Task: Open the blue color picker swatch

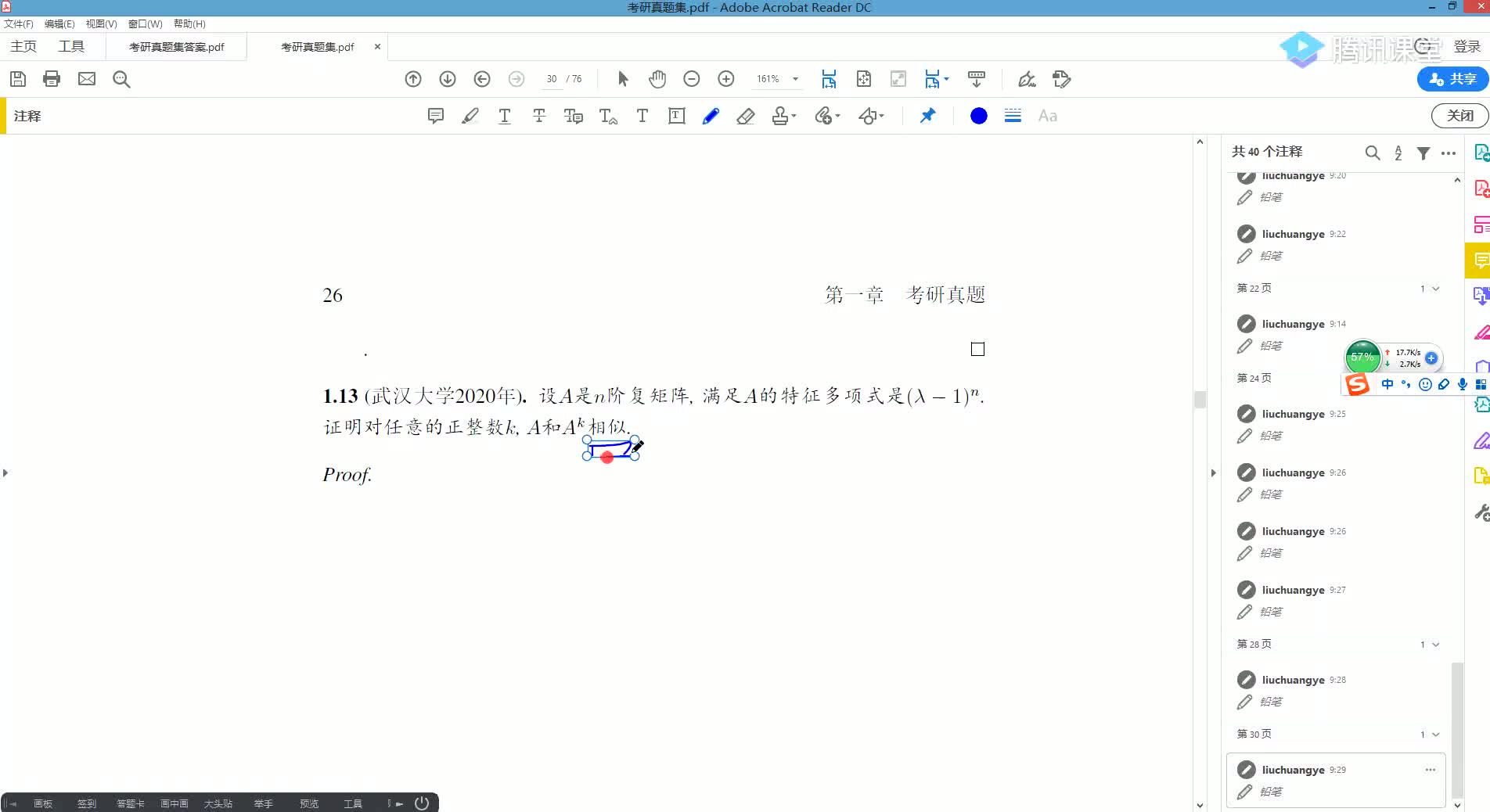Action: (x=978, y=116)
